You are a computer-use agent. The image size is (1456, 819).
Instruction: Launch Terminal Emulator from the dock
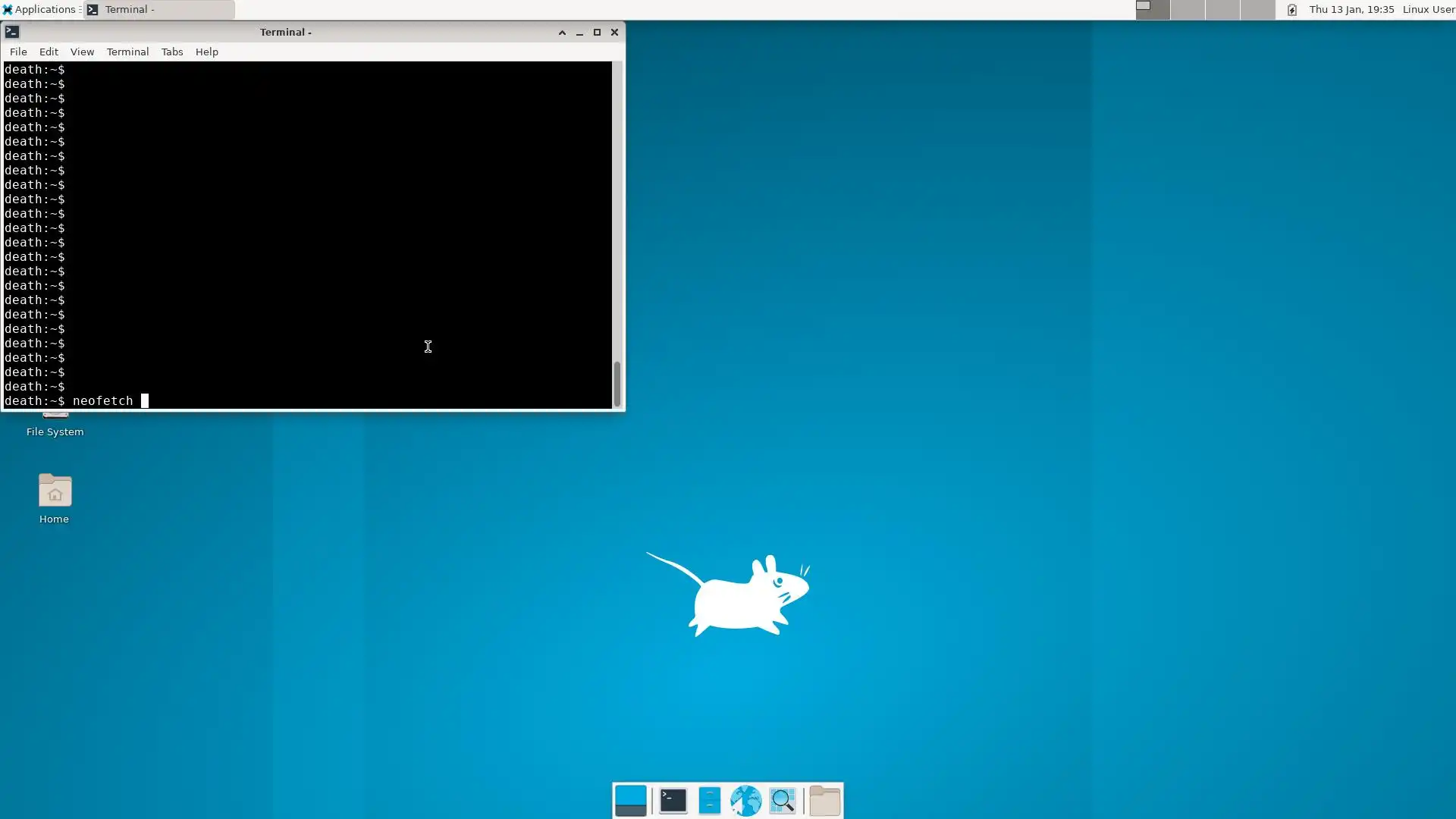673,800
